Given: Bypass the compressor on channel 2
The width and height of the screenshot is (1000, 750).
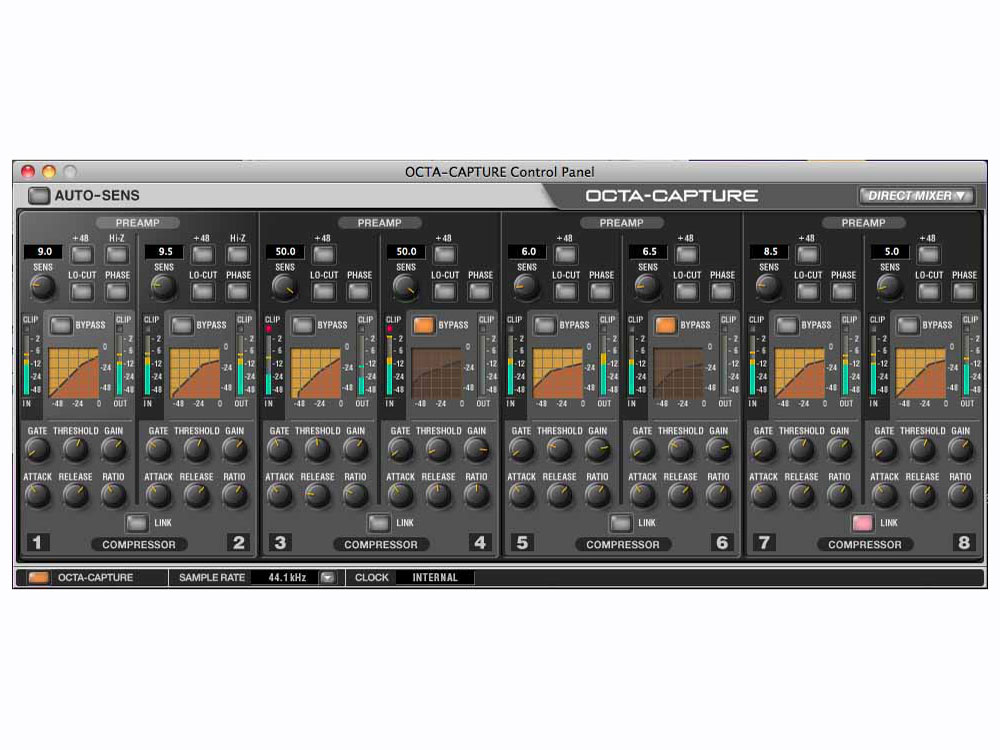Looking at the screenshot, I should point(182,325).
